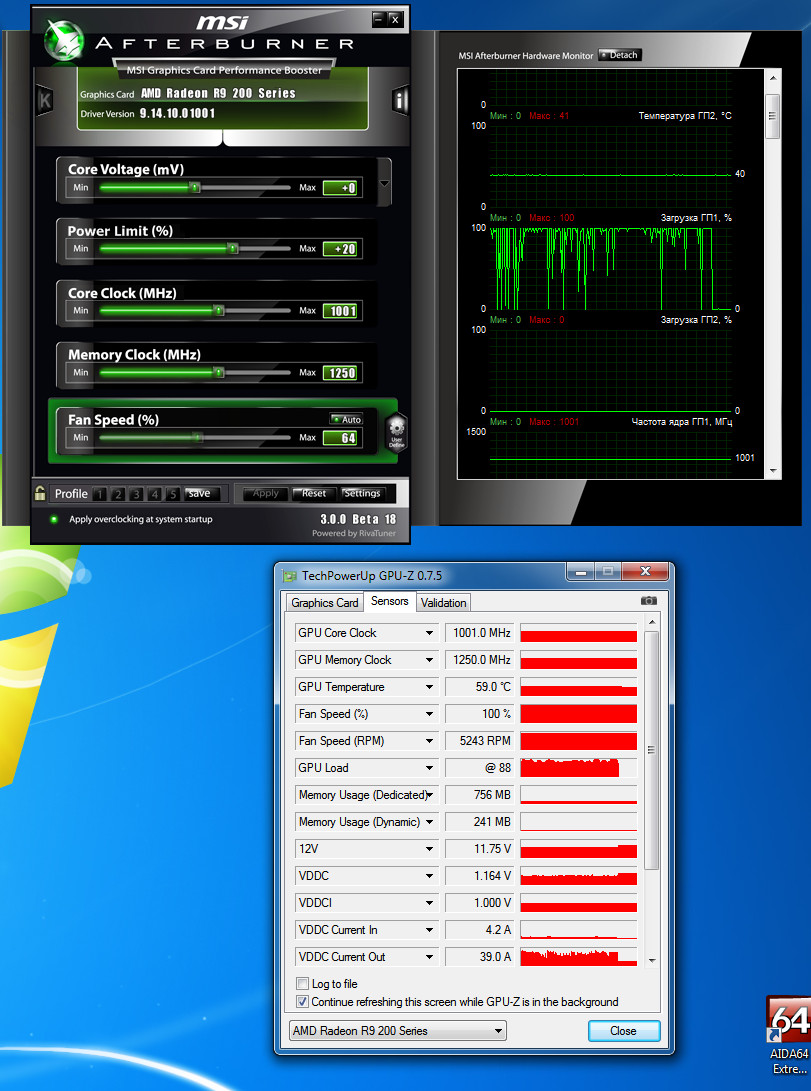Open GPU Memory Clock sensor dropdown
Viewport: 811px width, 1091px height.
429,660
